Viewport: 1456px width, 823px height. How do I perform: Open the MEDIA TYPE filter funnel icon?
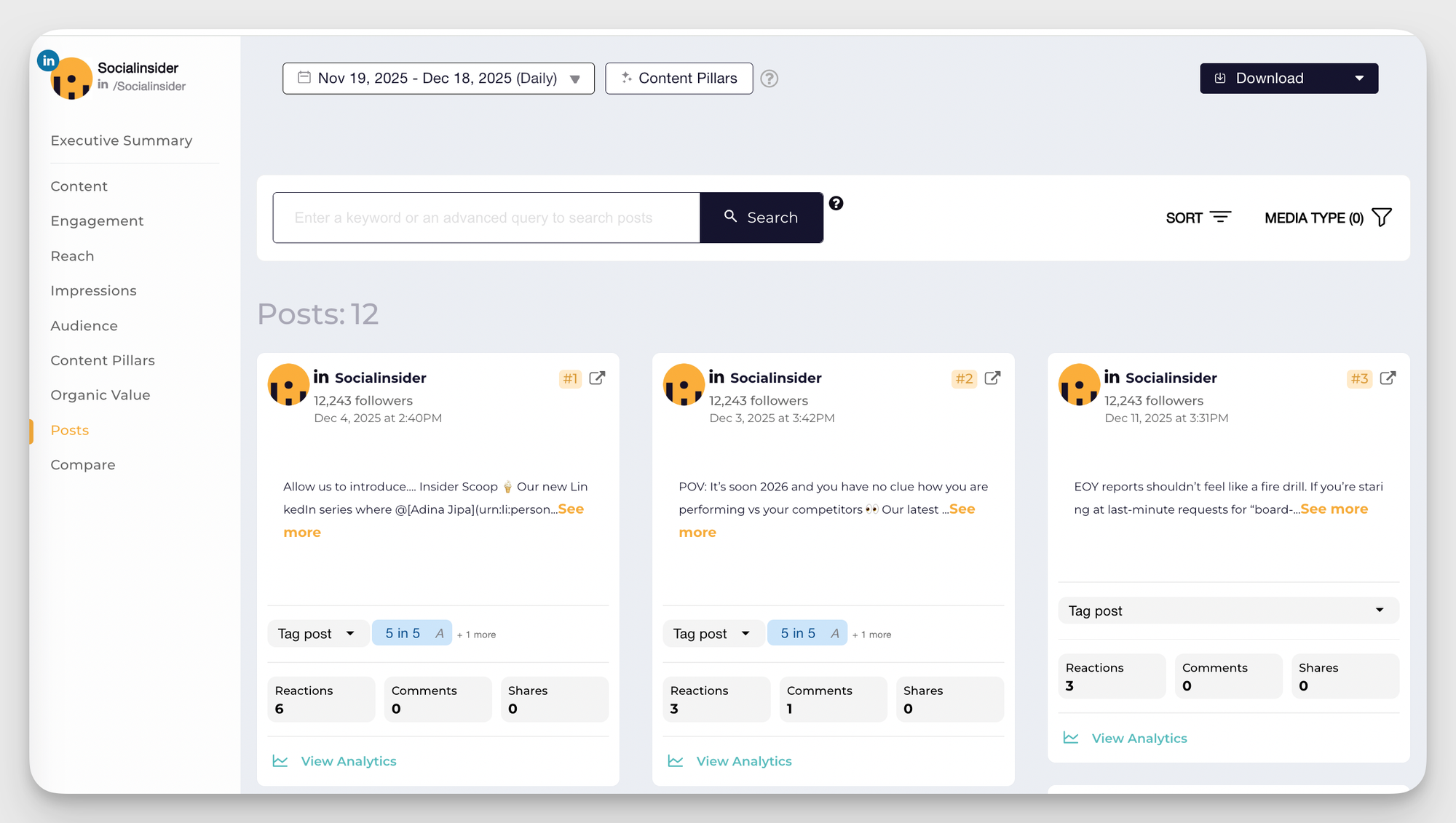1382,217
